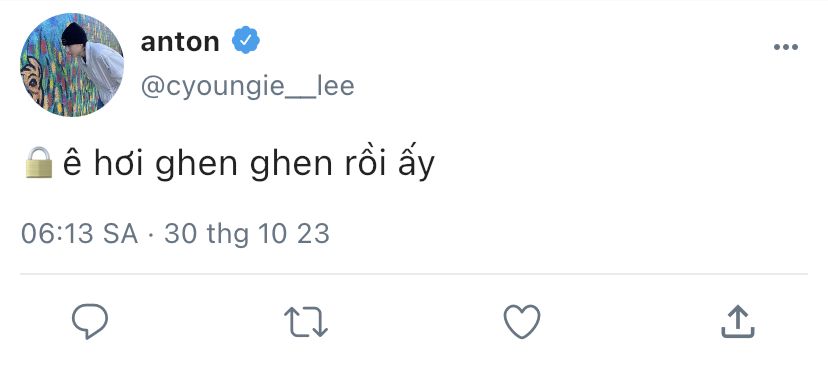This screenshot has height=365, width=828.
Task: Click the word rồi in the tweet
Action: point(364,164)
